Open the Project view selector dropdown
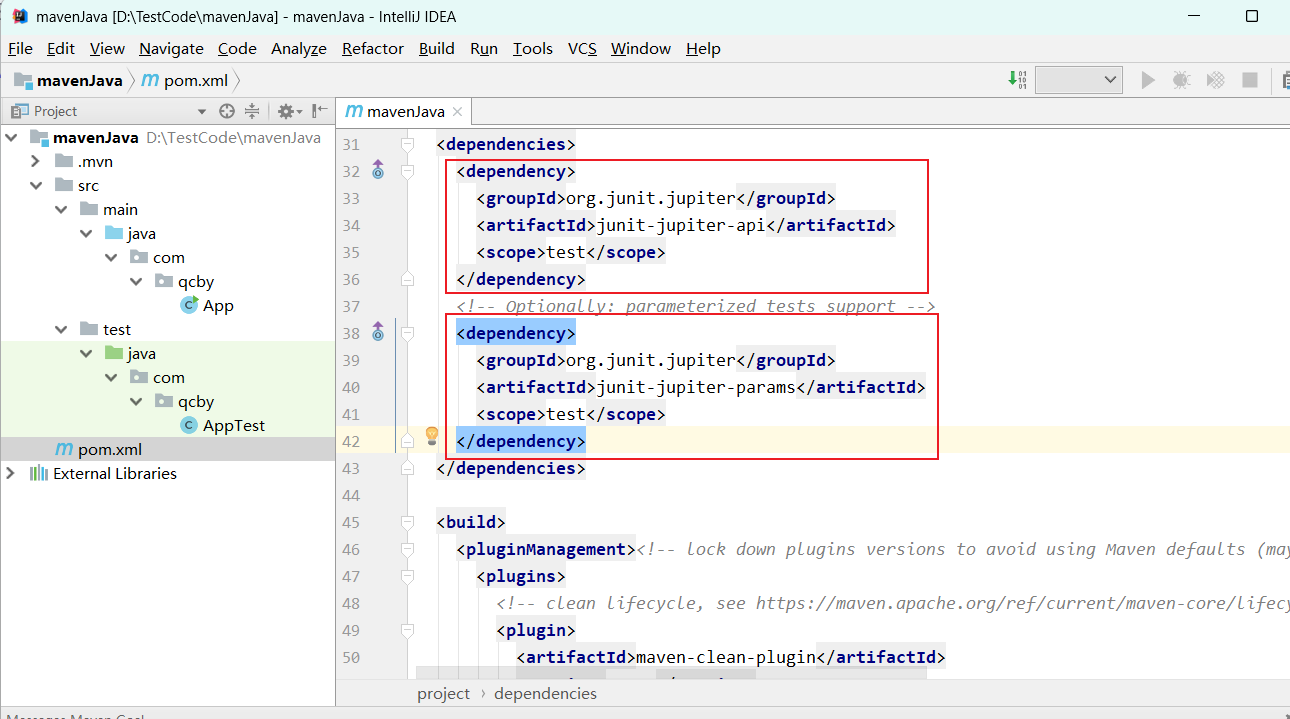Image resolution: width=1290 pixels, height=719 pixels. pos(201,111)
